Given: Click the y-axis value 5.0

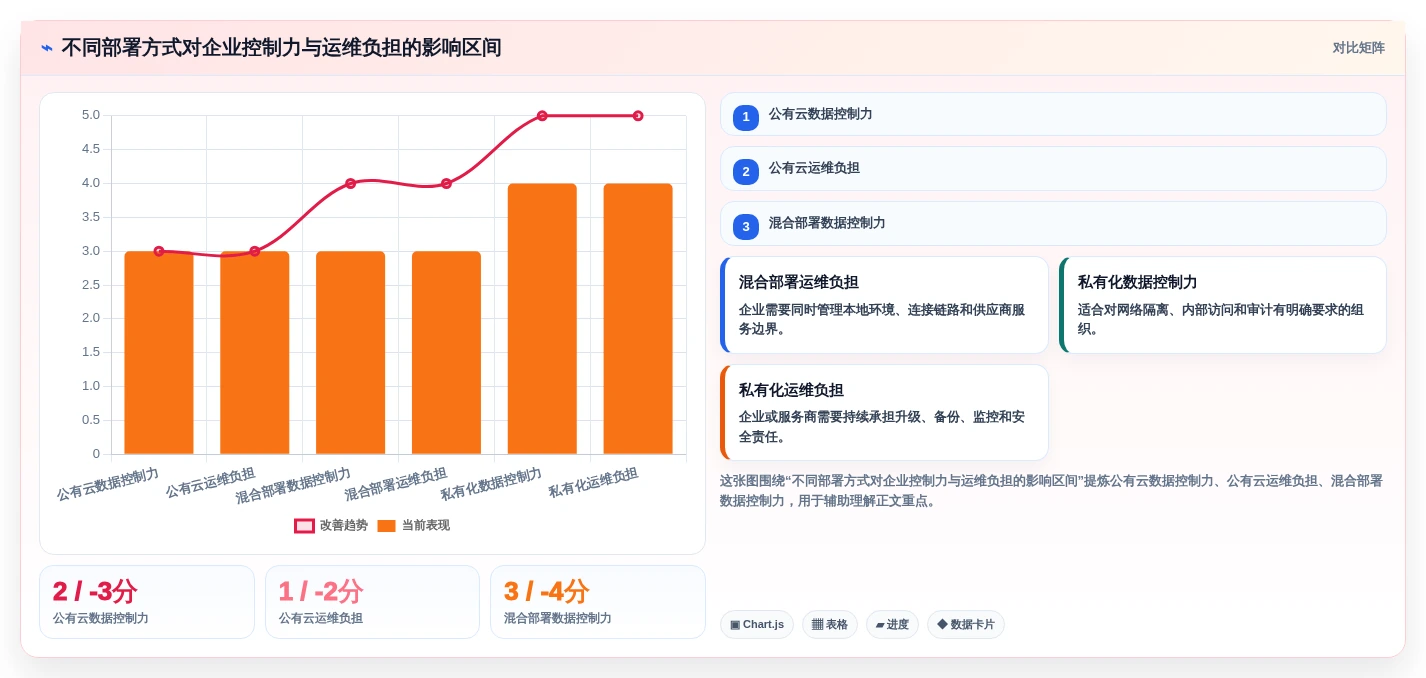Looking at the screenshot, I should (x=91, y=115).
